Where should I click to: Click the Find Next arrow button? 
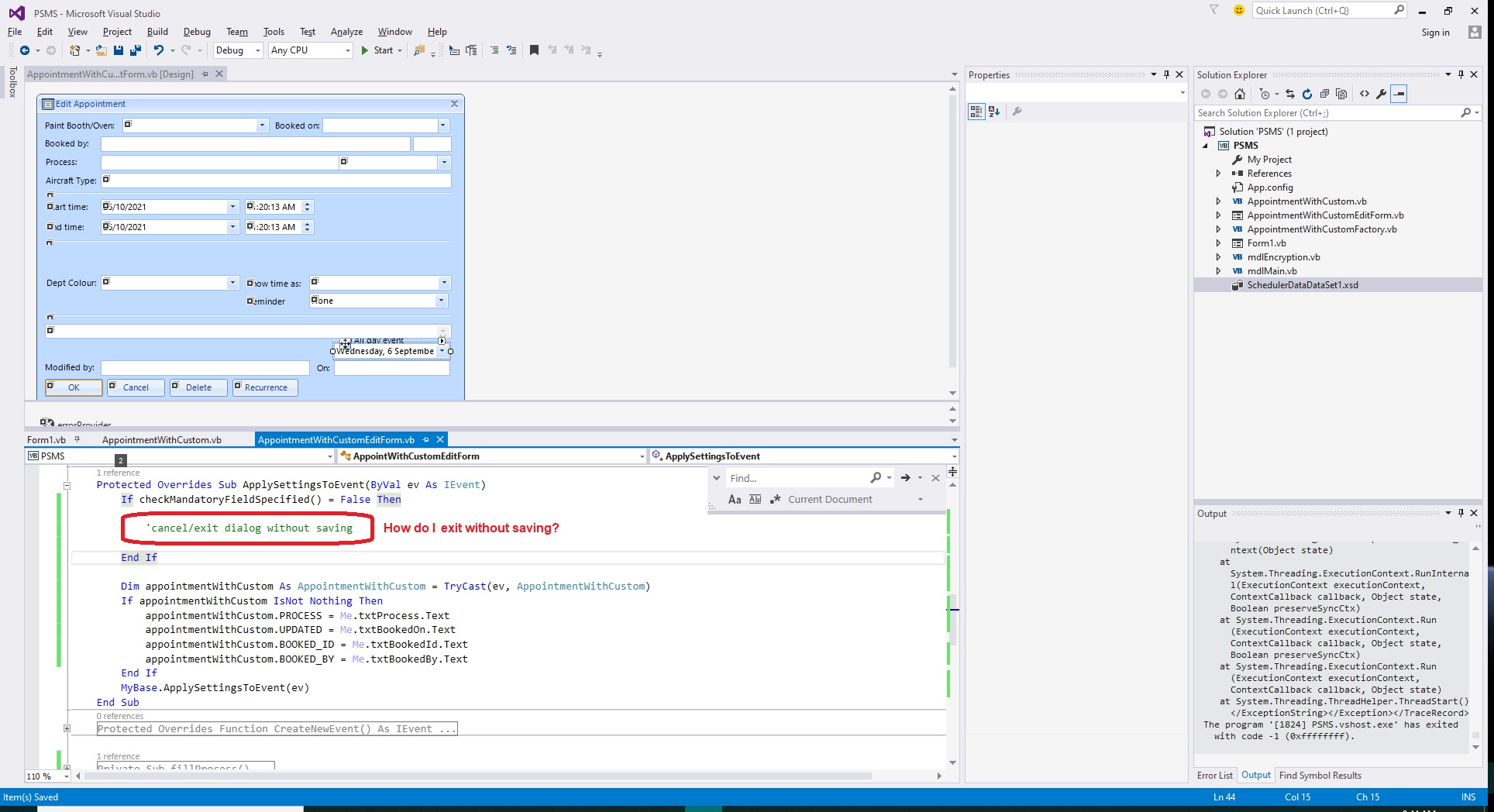pyautogui.click(x=905, y=478)
